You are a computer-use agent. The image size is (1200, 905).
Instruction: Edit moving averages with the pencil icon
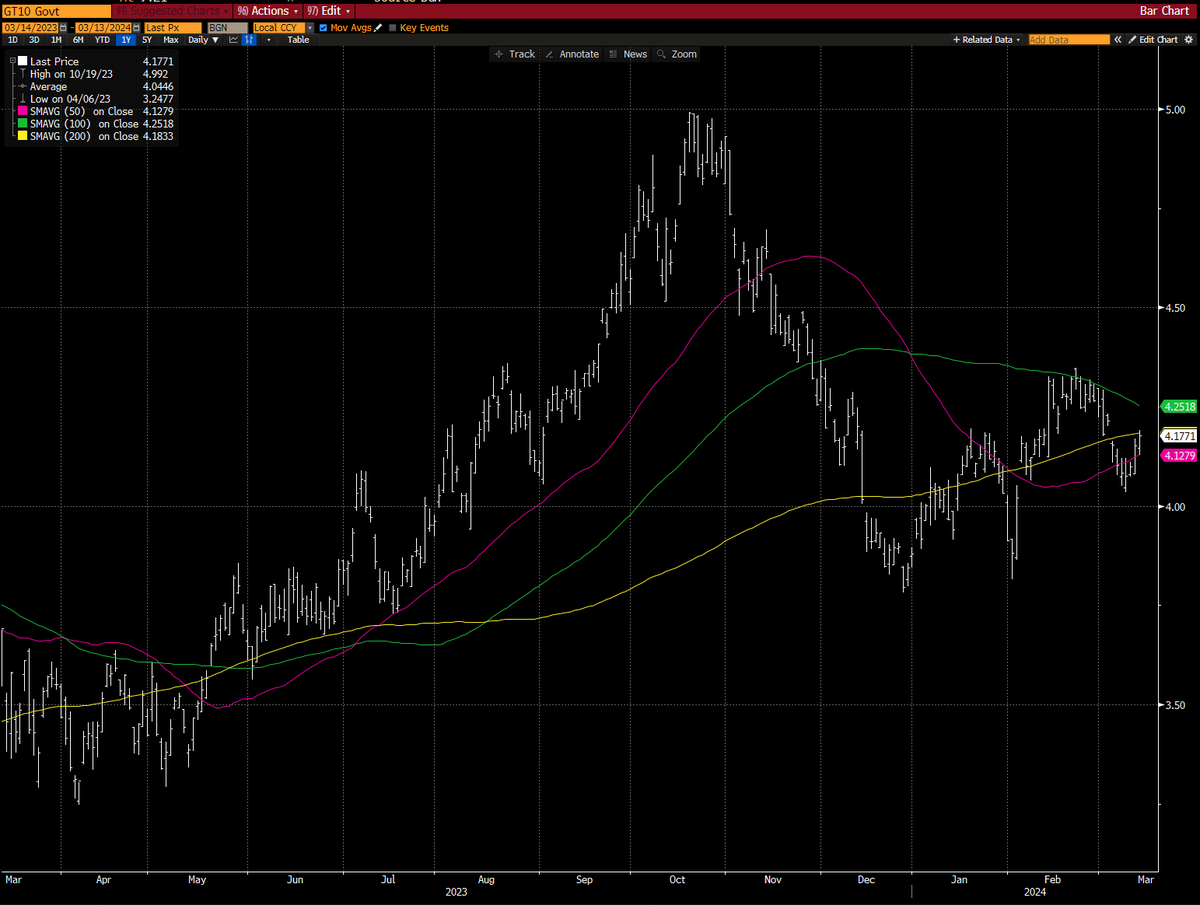point(378,28)
